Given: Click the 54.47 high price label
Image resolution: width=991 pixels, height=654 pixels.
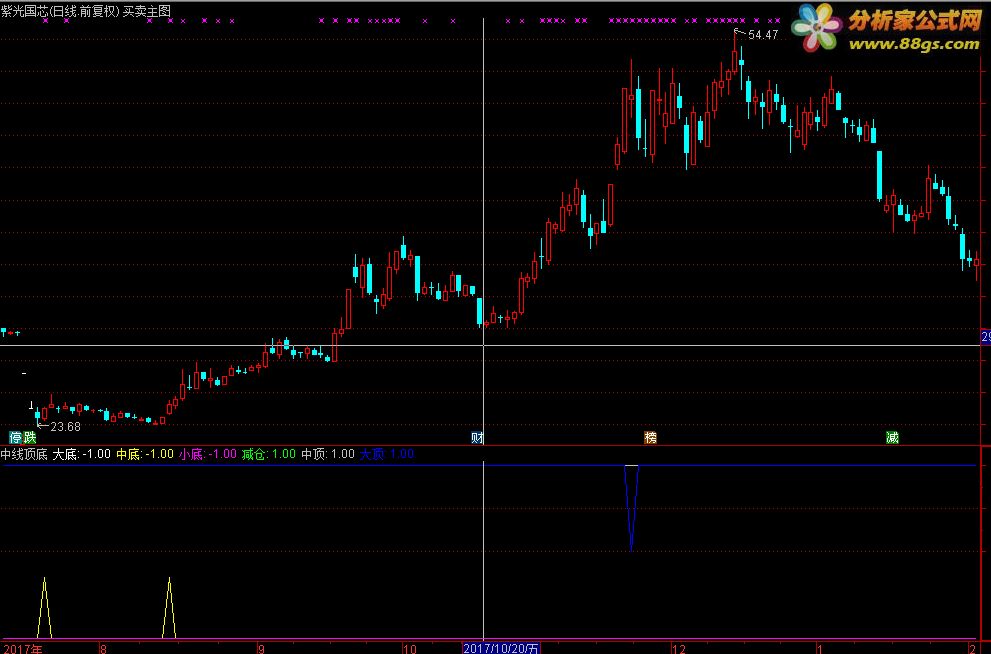Looking at the screenshot, I should 763,35.
